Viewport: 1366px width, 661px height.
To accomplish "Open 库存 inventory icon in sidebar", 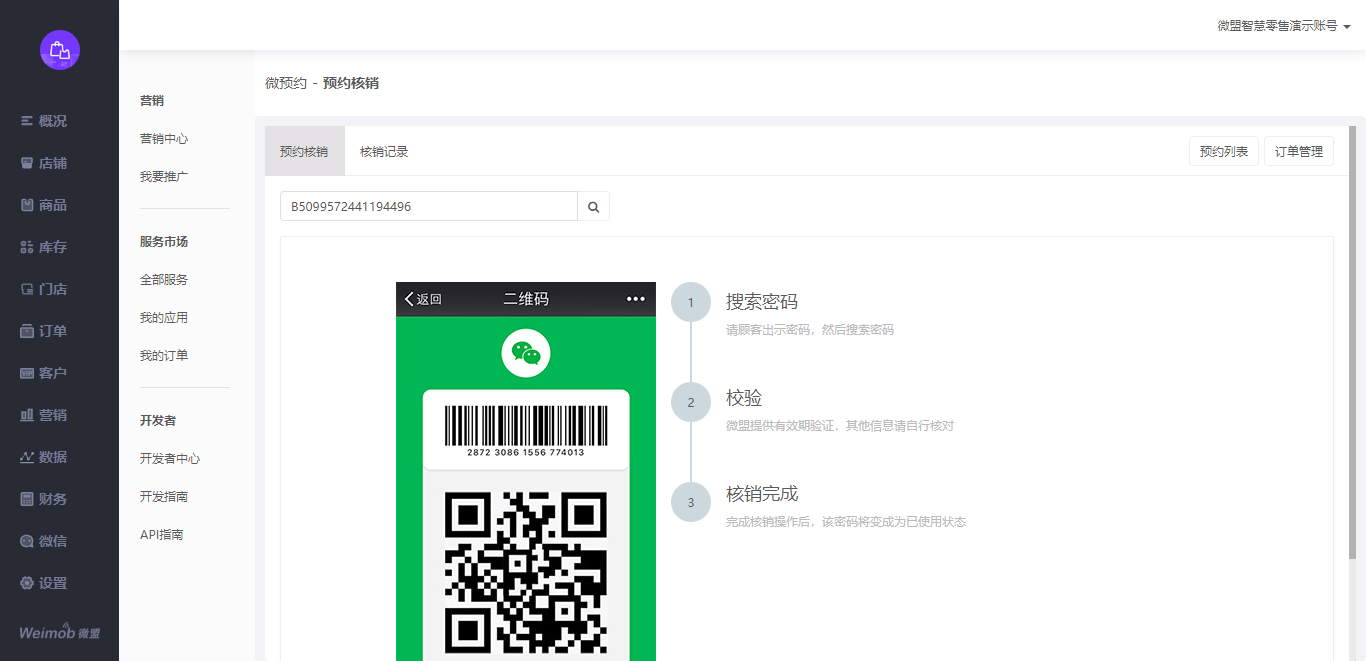I will coord(27,247).
